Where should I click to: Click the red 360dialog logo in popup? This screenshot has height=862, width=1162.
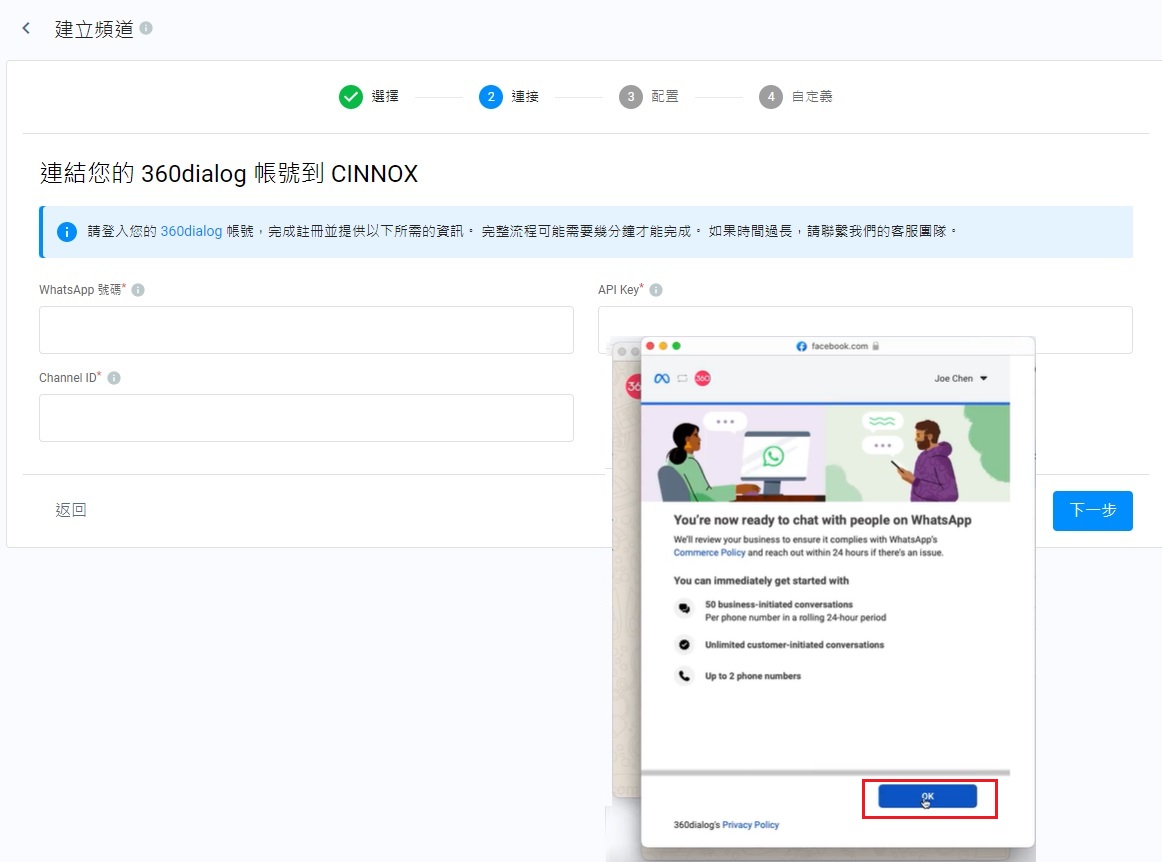click(703, 378)
